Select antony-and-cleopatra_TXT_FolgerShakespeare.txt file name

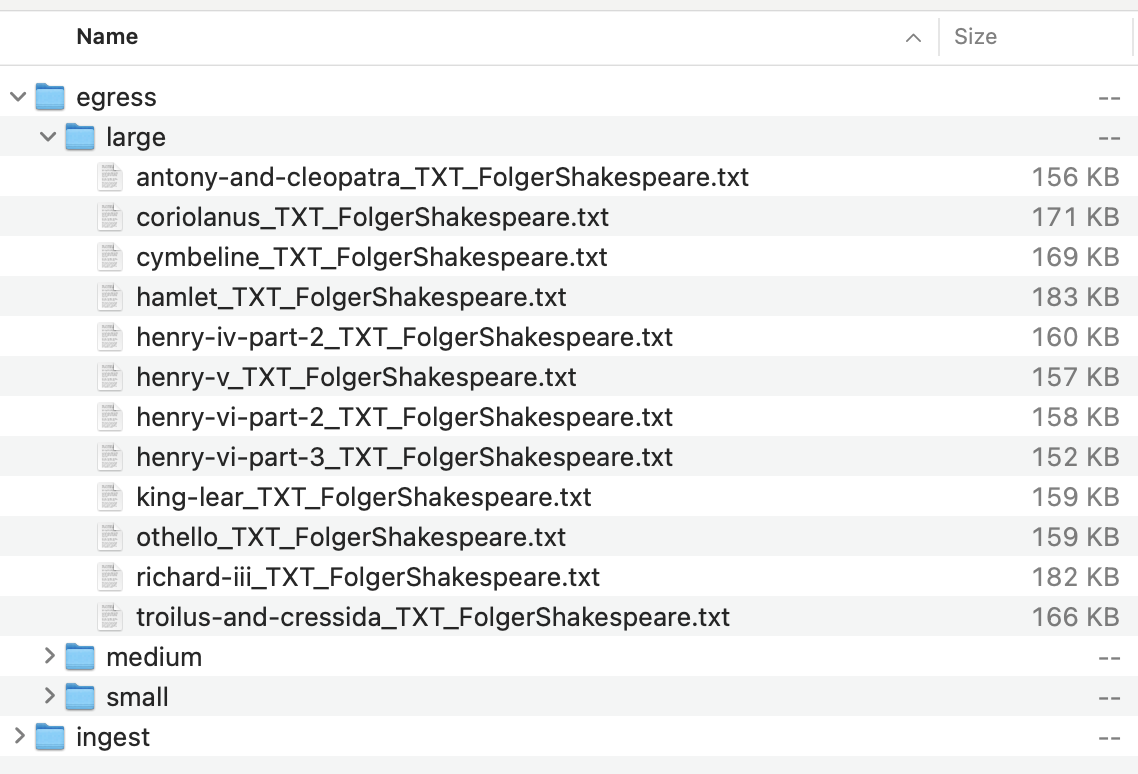coord(442,177)
